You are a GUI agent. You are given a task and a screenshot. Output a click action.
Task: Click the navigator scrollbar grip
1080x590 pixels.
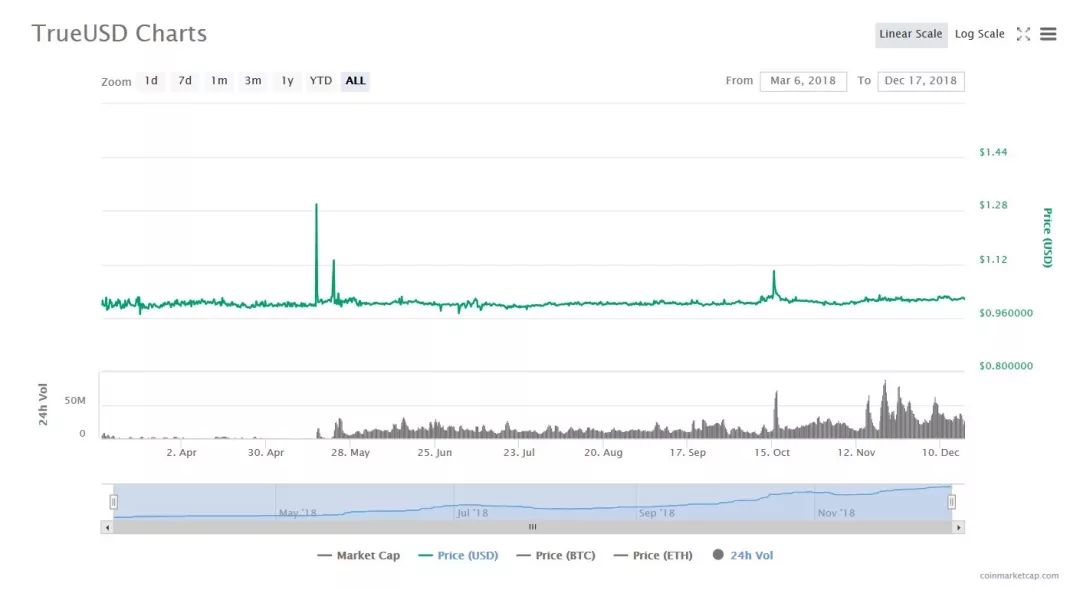tap(532, 527)
